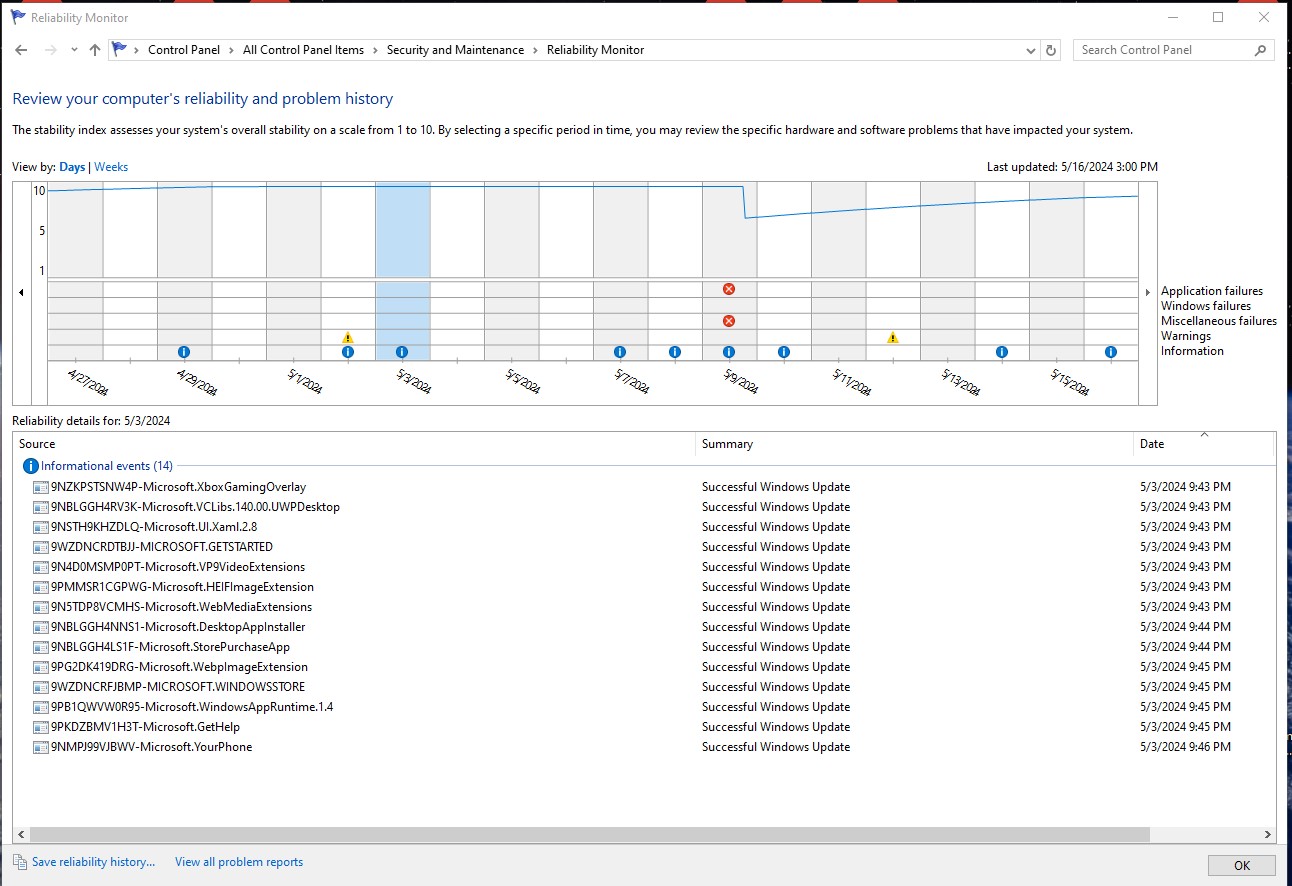Switch the view to Weeks
1292x886 pixels.
(x=111, y=167)
